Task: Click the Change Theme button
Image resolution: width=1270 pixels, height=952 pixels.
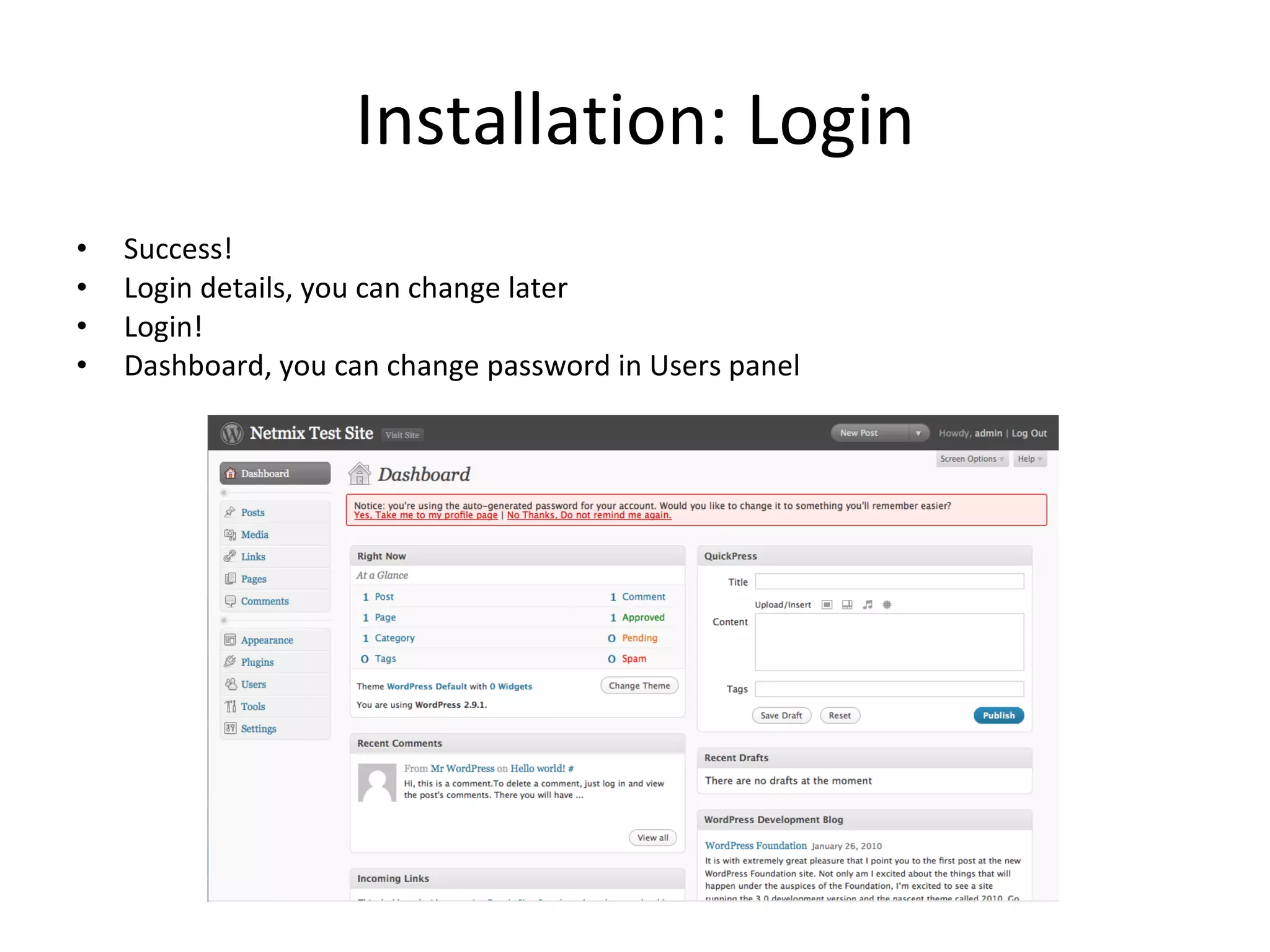Action: click(x=639, y=685)
